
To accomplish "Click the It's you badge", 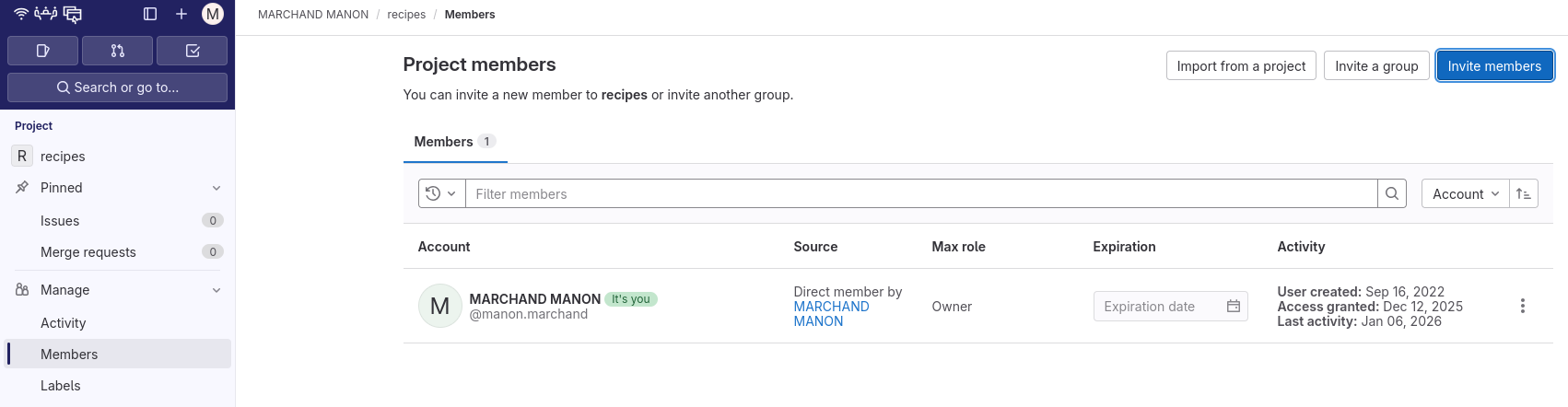I will pyautogui.click(x=631, y=299).
